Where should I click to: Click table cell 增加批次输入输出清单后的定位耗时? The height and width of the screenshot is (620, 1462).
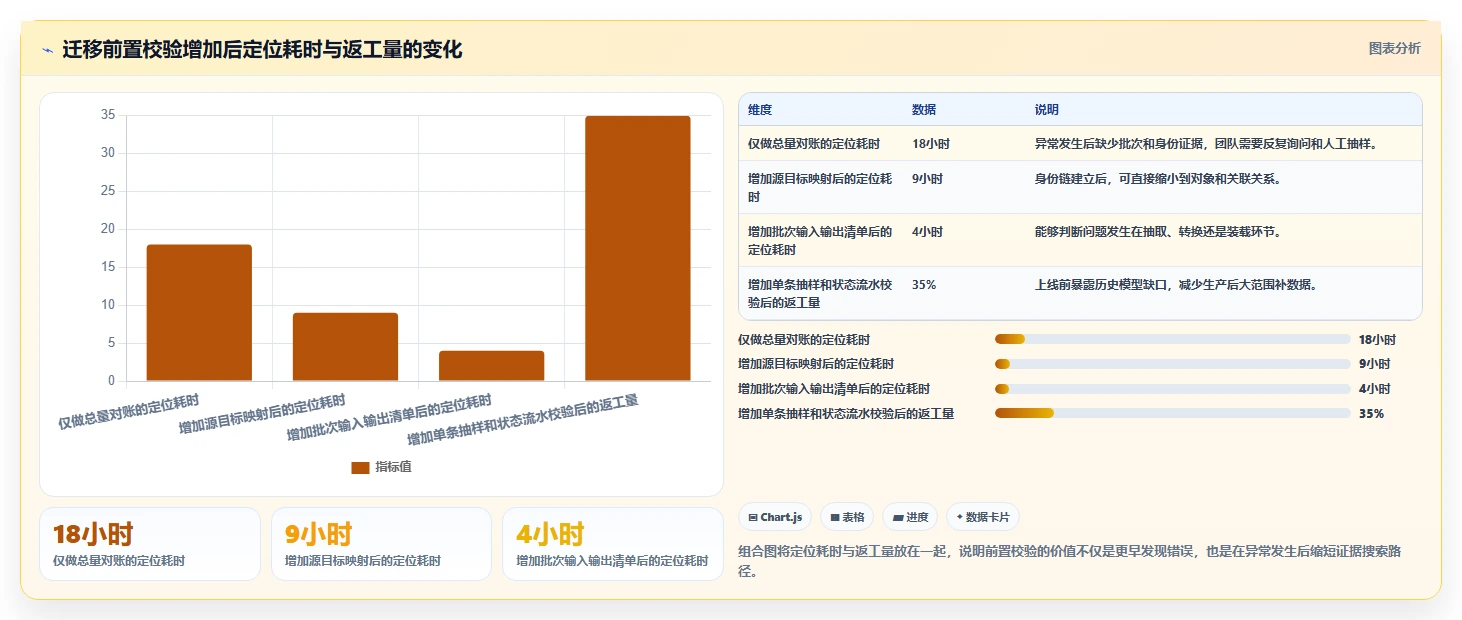click(x=820, y=241)
